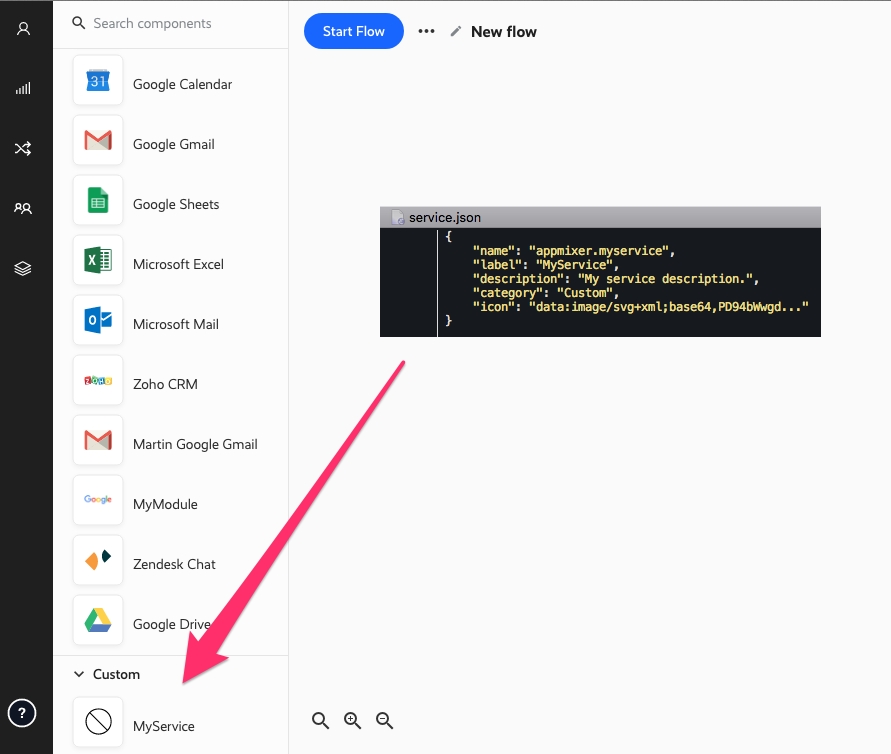Pick the Google Drive component icon
The height and width of the screenshot is (754, 891).
[x=98, y=621]
